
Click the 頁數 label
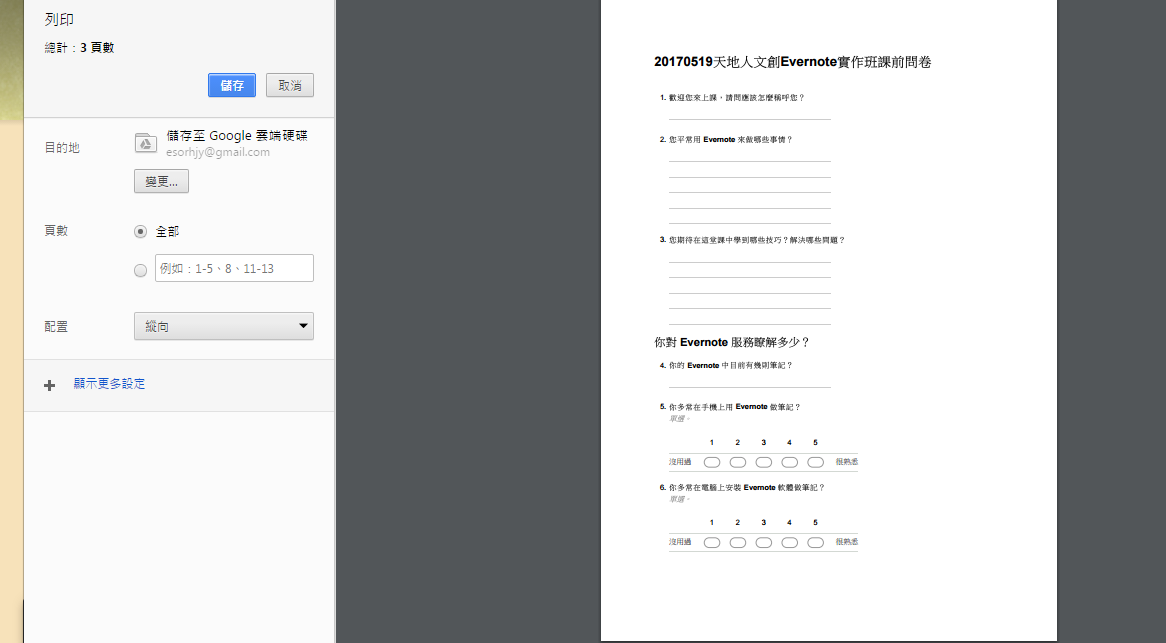(x=56, y=230)
